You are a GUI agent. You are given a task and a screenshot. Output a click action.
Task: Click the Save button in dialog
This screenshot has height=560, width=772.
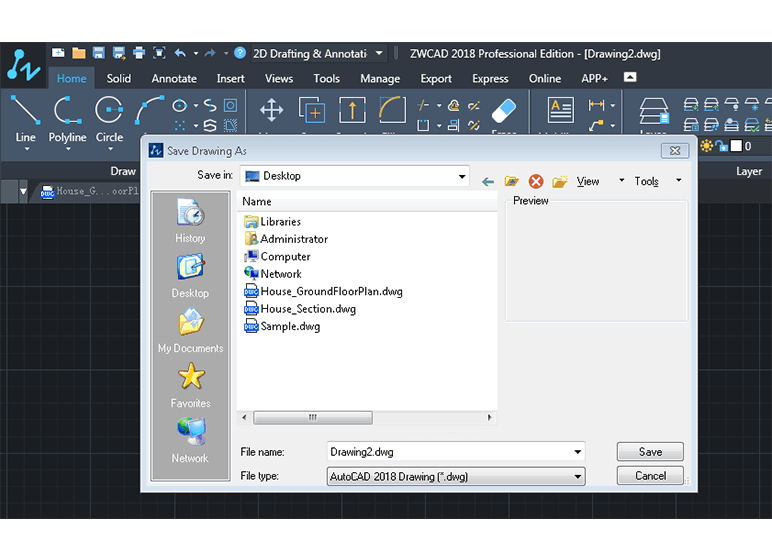pos(650,452)
